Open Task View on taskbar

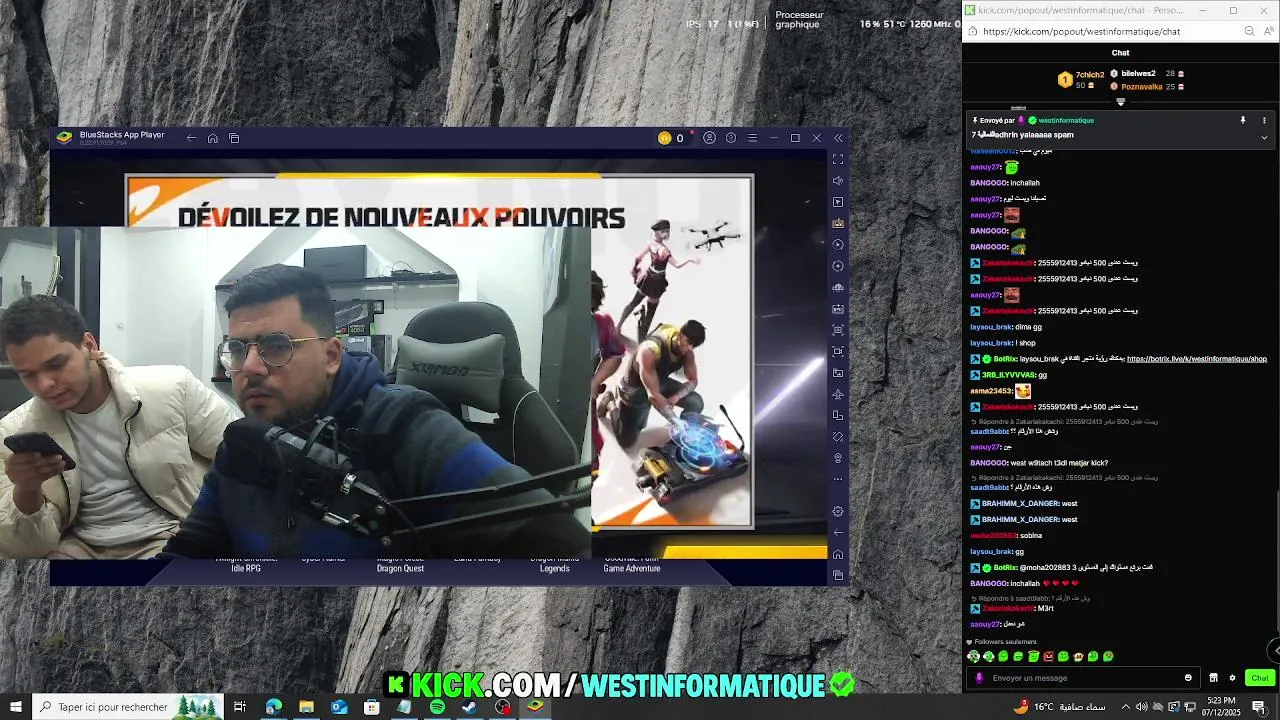pos(240,707)
